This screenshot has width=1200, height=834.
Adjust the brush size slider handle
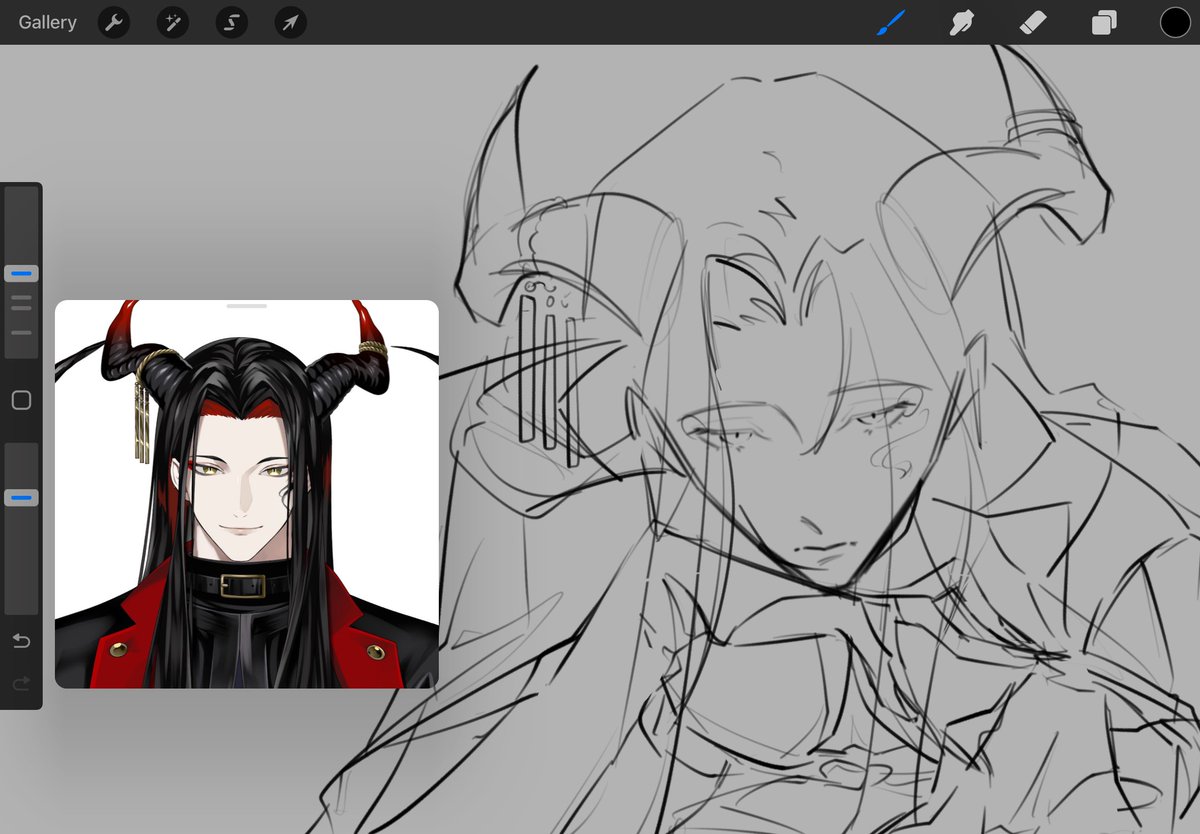(x=21, y=273)
